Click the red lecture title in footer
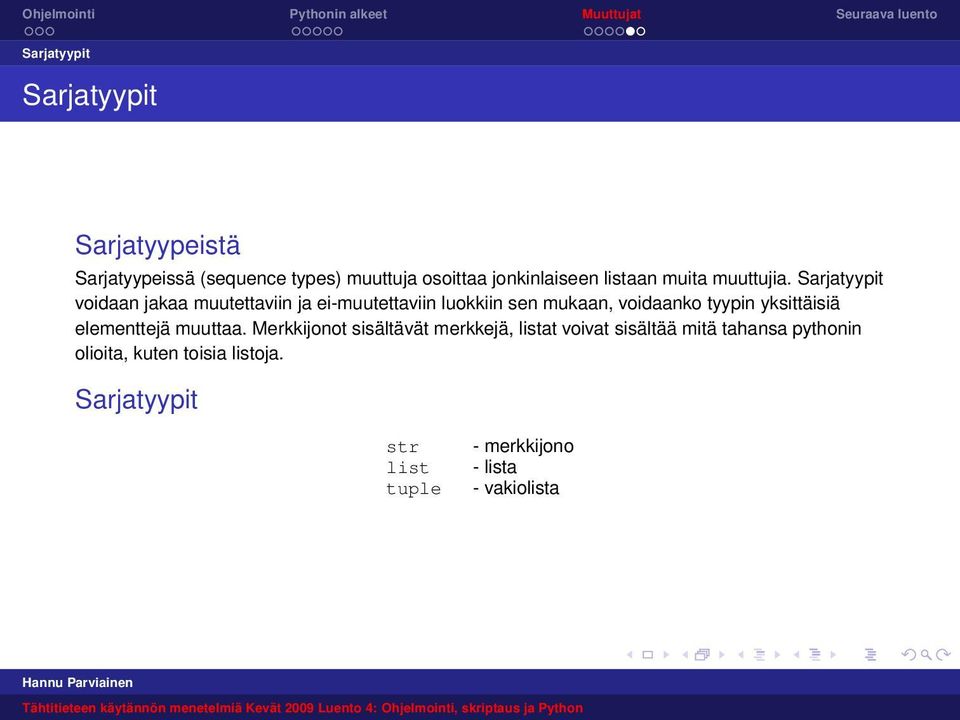Viewport: 960px width, 720px height. point(302,708)
